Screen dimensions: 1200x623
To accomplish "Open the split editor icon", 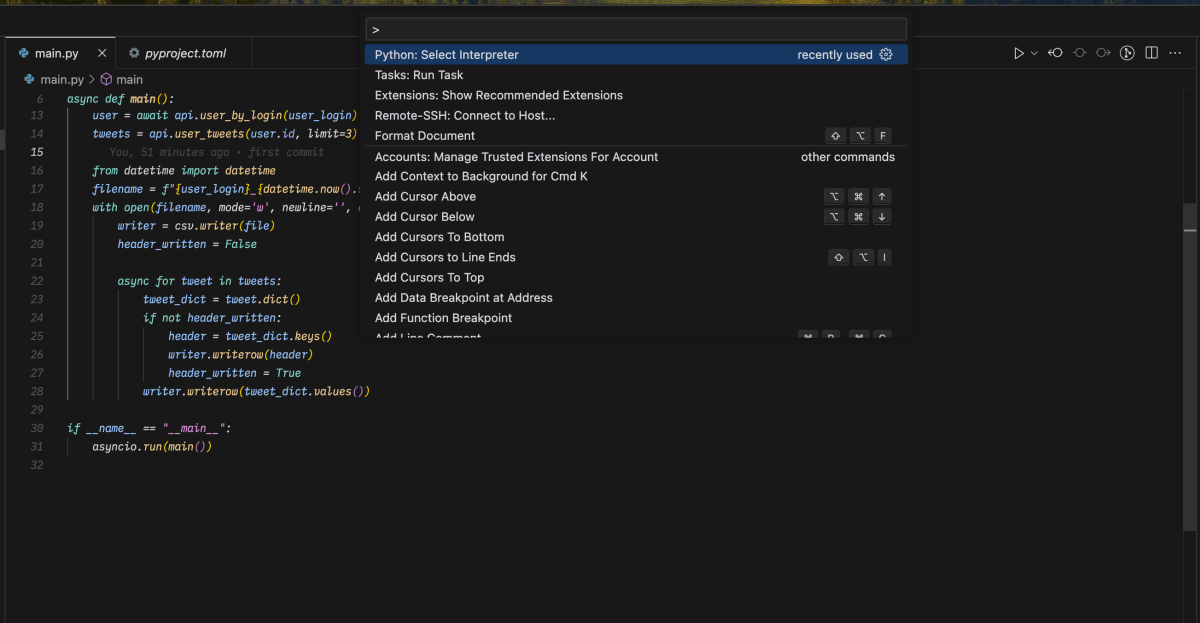I will coord(1153,52).
